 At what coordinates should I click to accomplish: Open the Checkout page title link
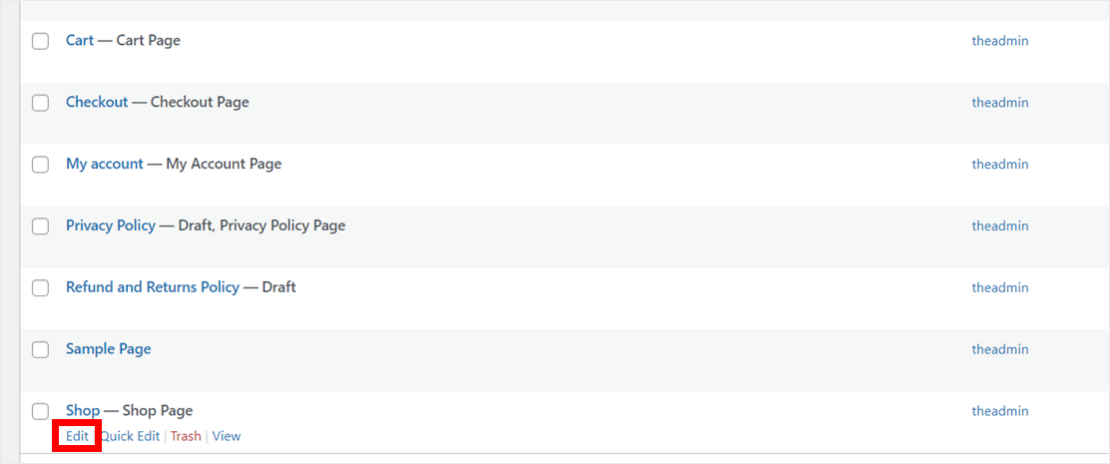[x=97, y=102]
